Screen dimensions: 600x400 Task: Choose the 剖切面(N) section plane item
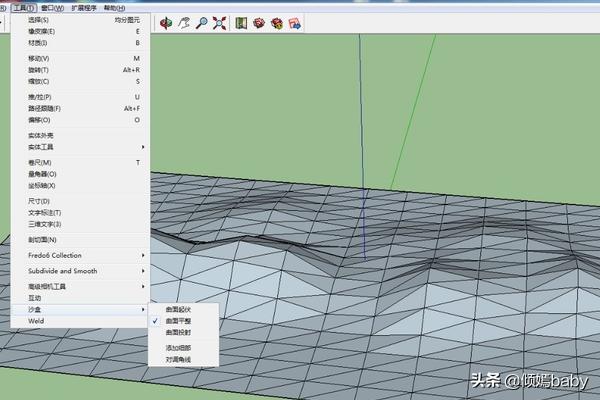pyautogui.click(x=80, y=240)
